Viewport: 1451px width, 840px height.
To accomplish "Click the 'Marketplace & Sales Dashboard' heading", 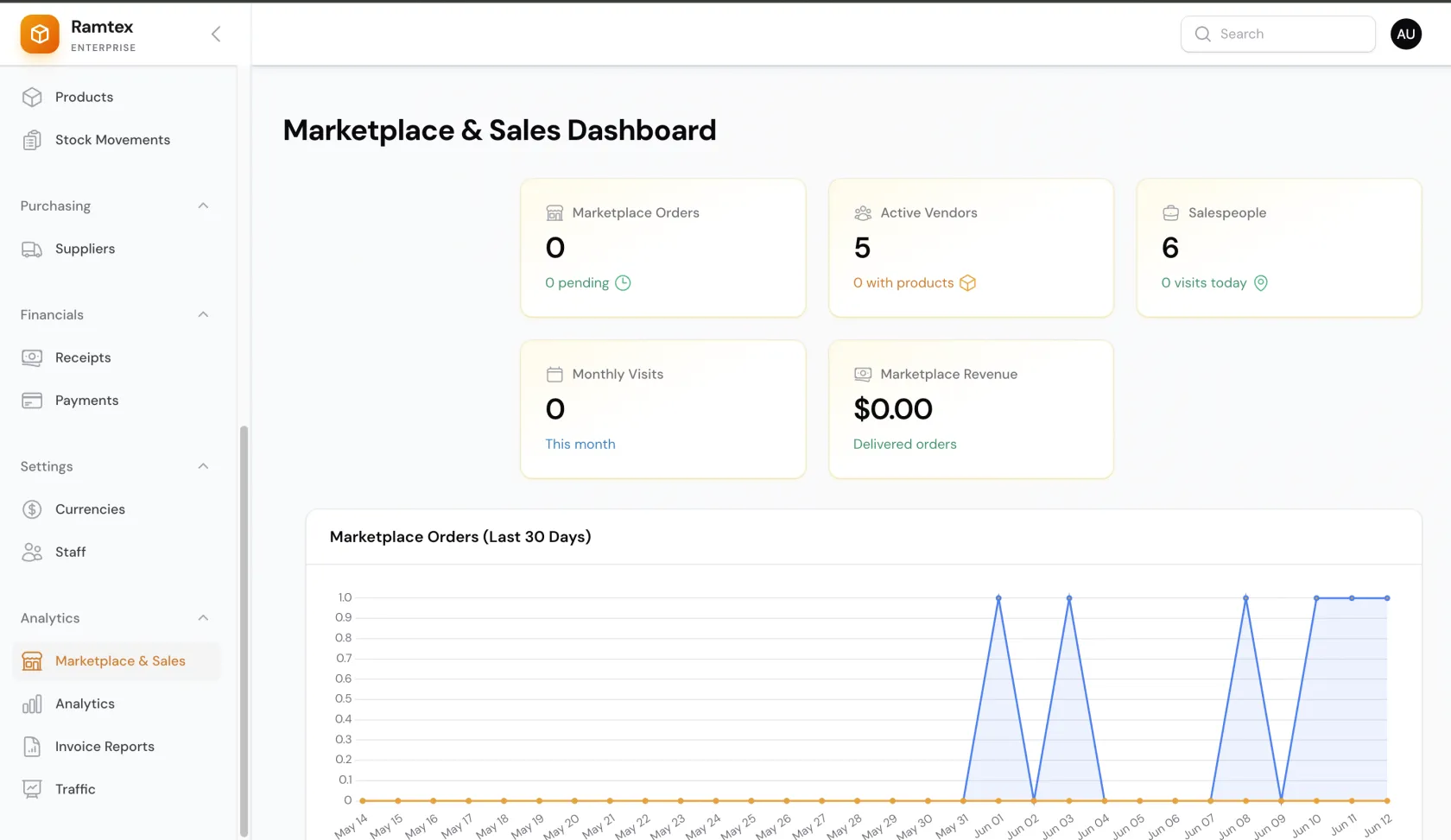I will click(x=499, y=130).
